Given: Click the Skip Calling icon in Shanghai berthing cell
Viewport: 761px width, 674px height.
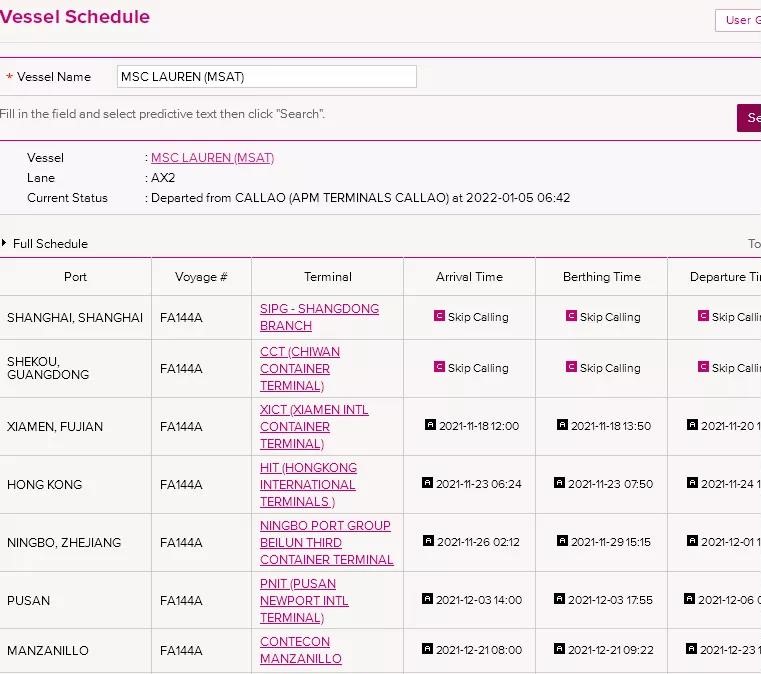Looking at the screenshot, I should 571,316.
